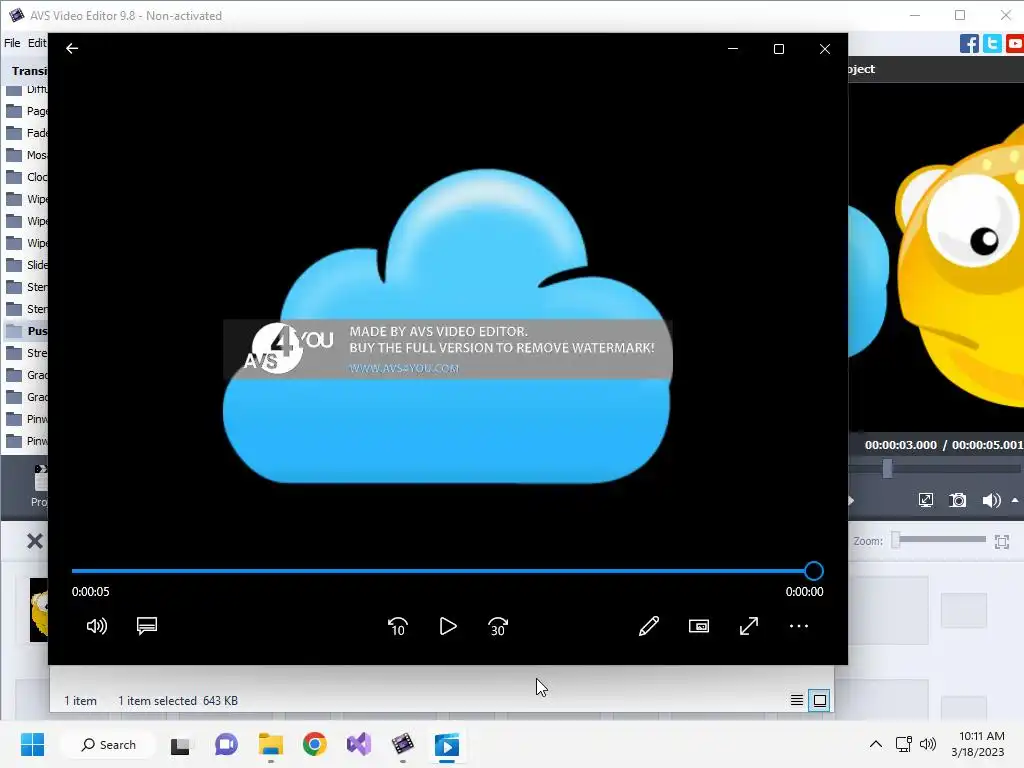1024x768 pixels.
Task: Open Google Chrome from the taskbar
Action: [x=315, y=744]
